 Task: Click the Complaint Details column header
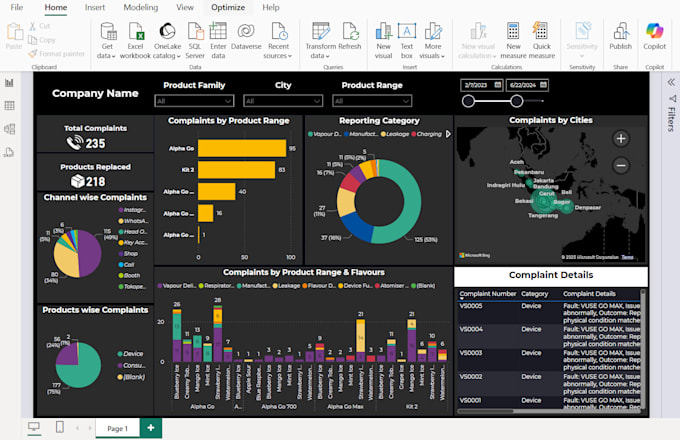589,294
